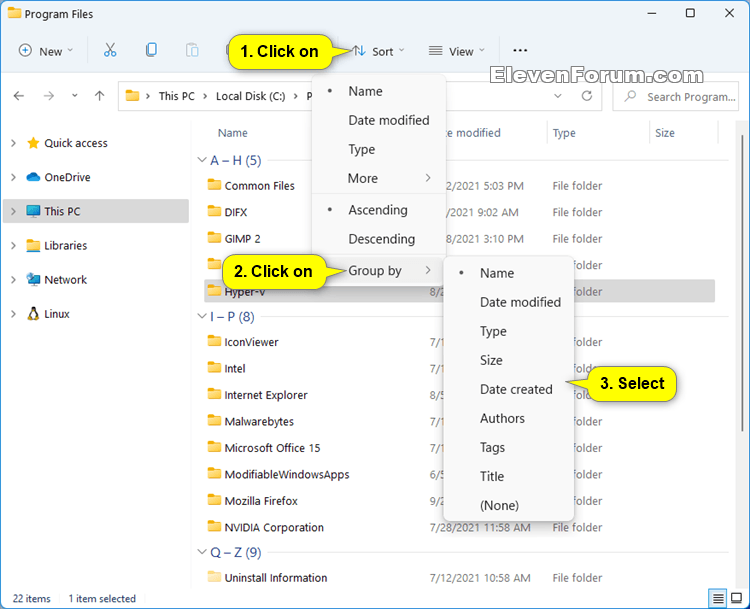Viewport: 750px width, 609px height.
Task: Open the See more ellipsis menu
Action: [520, 50]
